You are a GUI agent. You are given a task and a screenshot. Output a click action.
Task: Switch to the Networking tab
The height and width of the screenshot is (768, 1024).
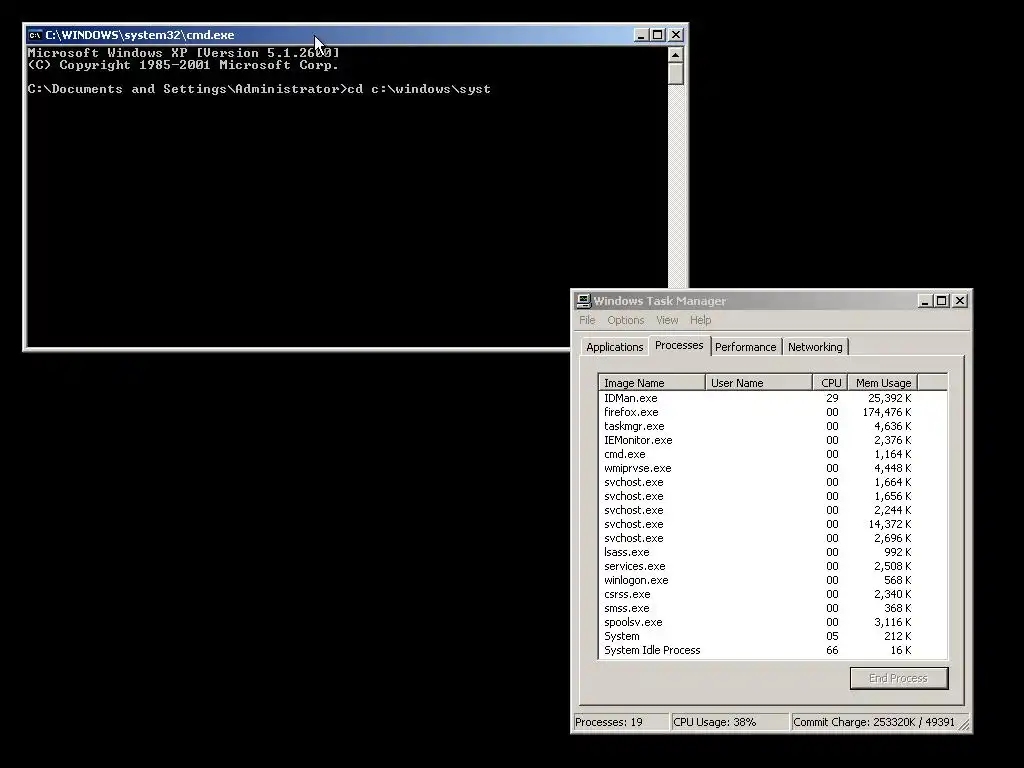point(815,347)
